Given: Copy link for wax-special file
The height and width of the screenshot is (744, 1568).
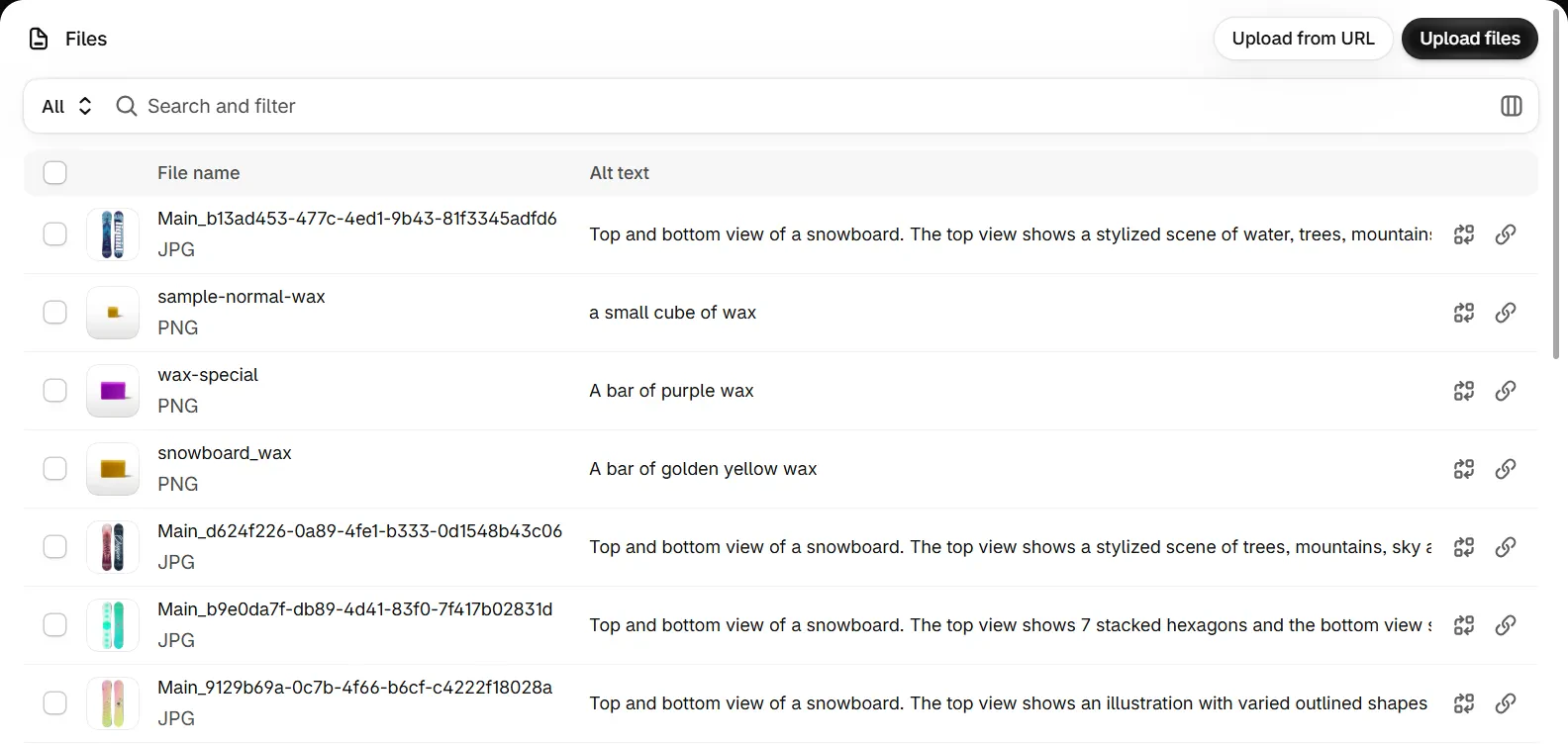Looking at the screenshot, I should pos(1505,391).
